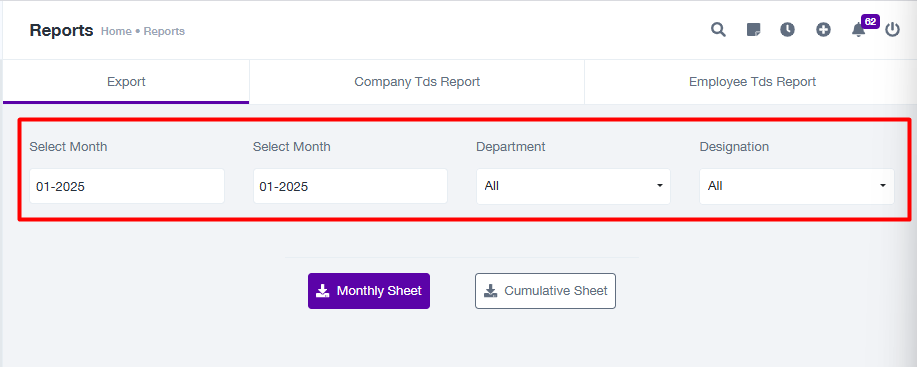Go to Home breadcrumb link
The height and width of the screenshot is (367, 917).
(116, 32)
